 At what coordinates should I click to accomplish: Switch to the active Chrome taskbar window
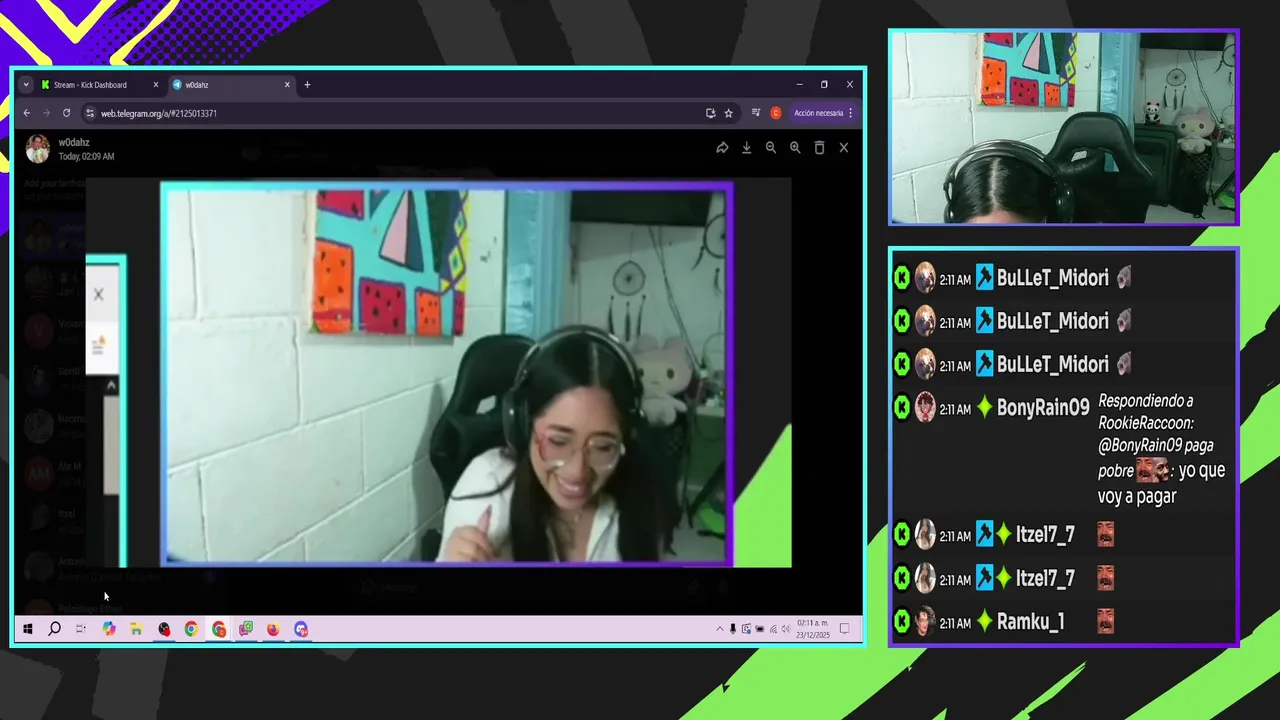tap(219, 629)
